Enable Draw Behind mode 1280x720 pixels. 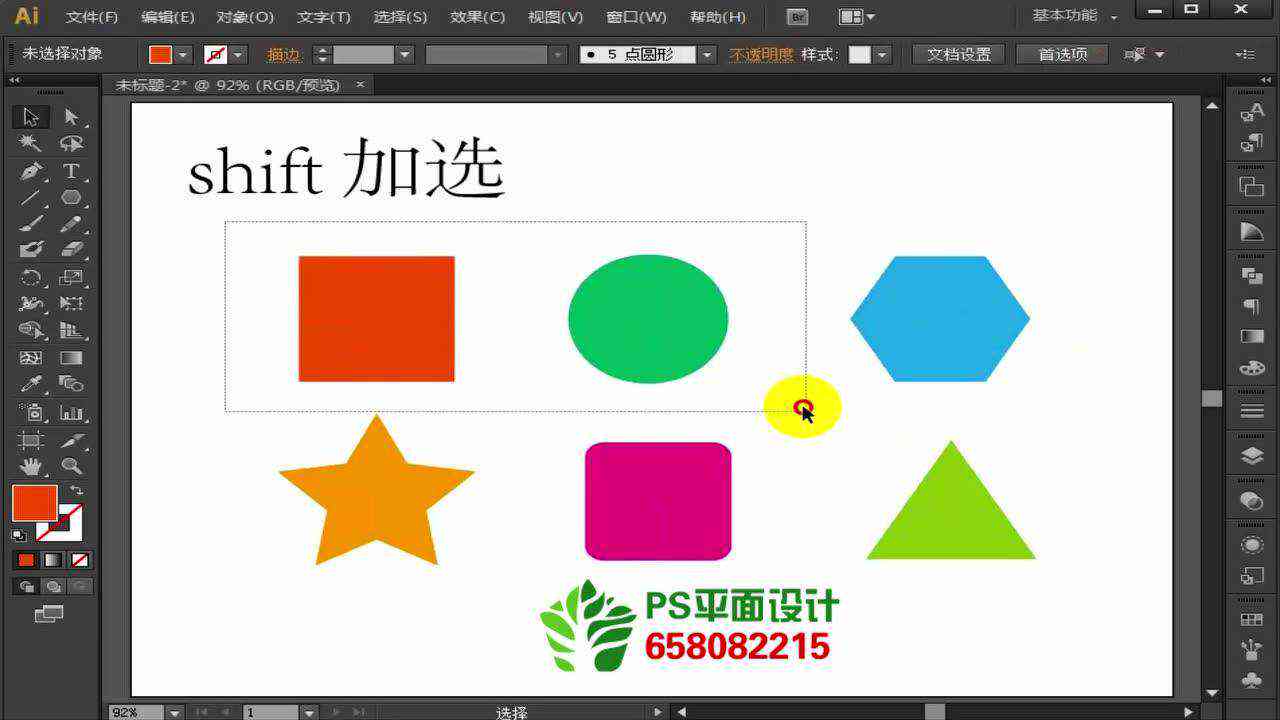point(53,586)
